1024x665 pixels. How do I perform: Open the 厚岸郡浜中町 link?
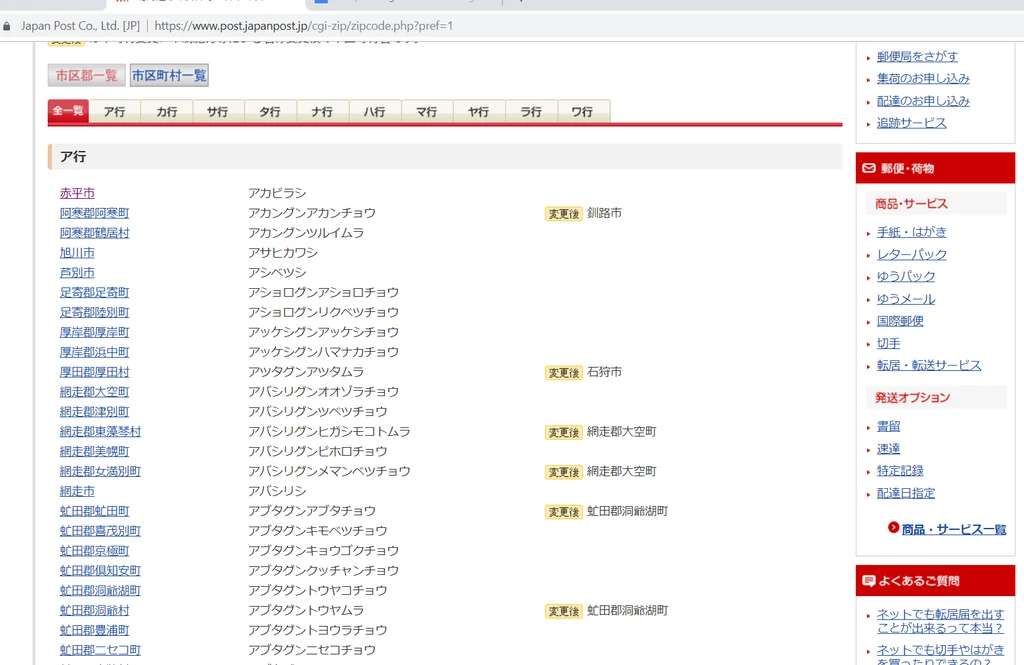click(x=95, y=352)
